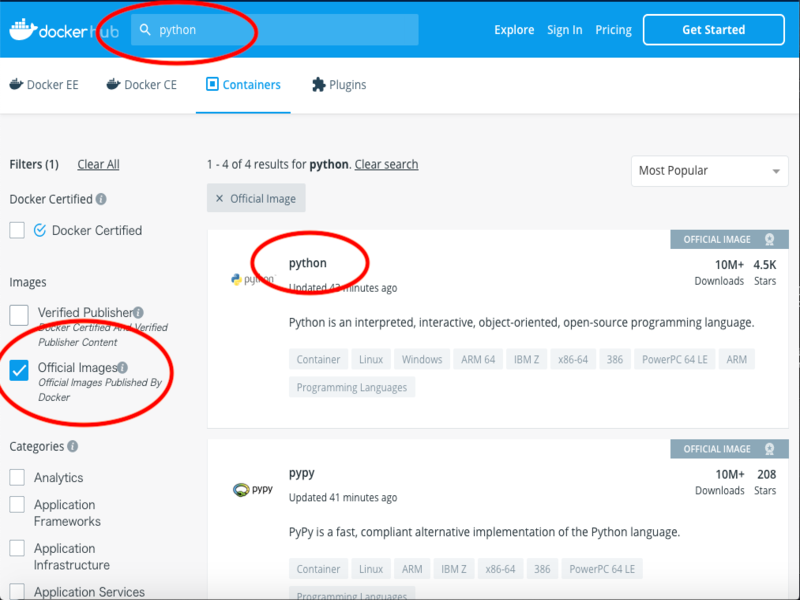
Task: Click the Plugins puzzle piece icon
Action: click(x=318, y=85)
